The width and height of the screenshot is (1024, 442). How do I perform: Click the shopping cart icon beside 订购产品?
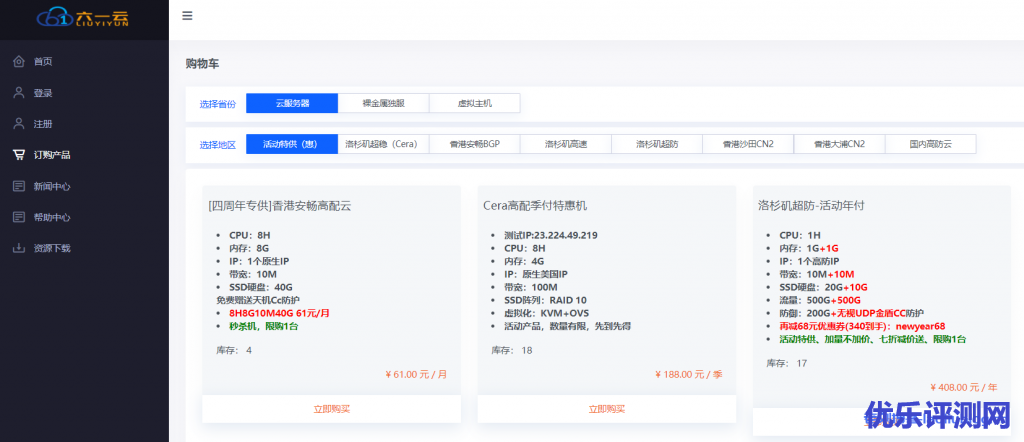pyautogui.click(x=19, y=155)
